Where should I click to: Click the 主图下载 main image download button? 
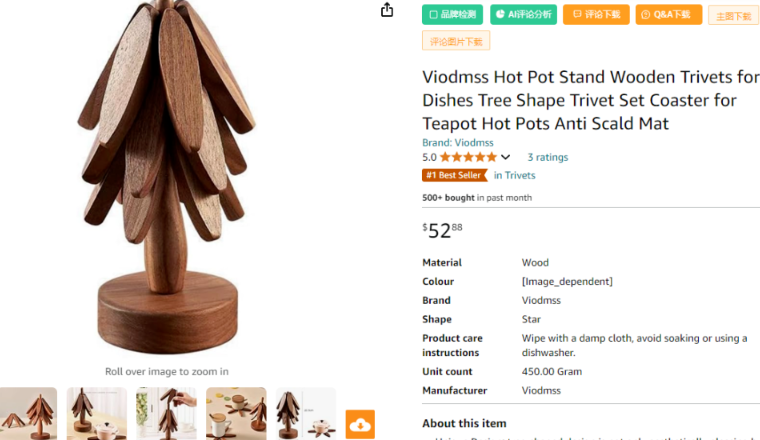(x=733, y=16)
